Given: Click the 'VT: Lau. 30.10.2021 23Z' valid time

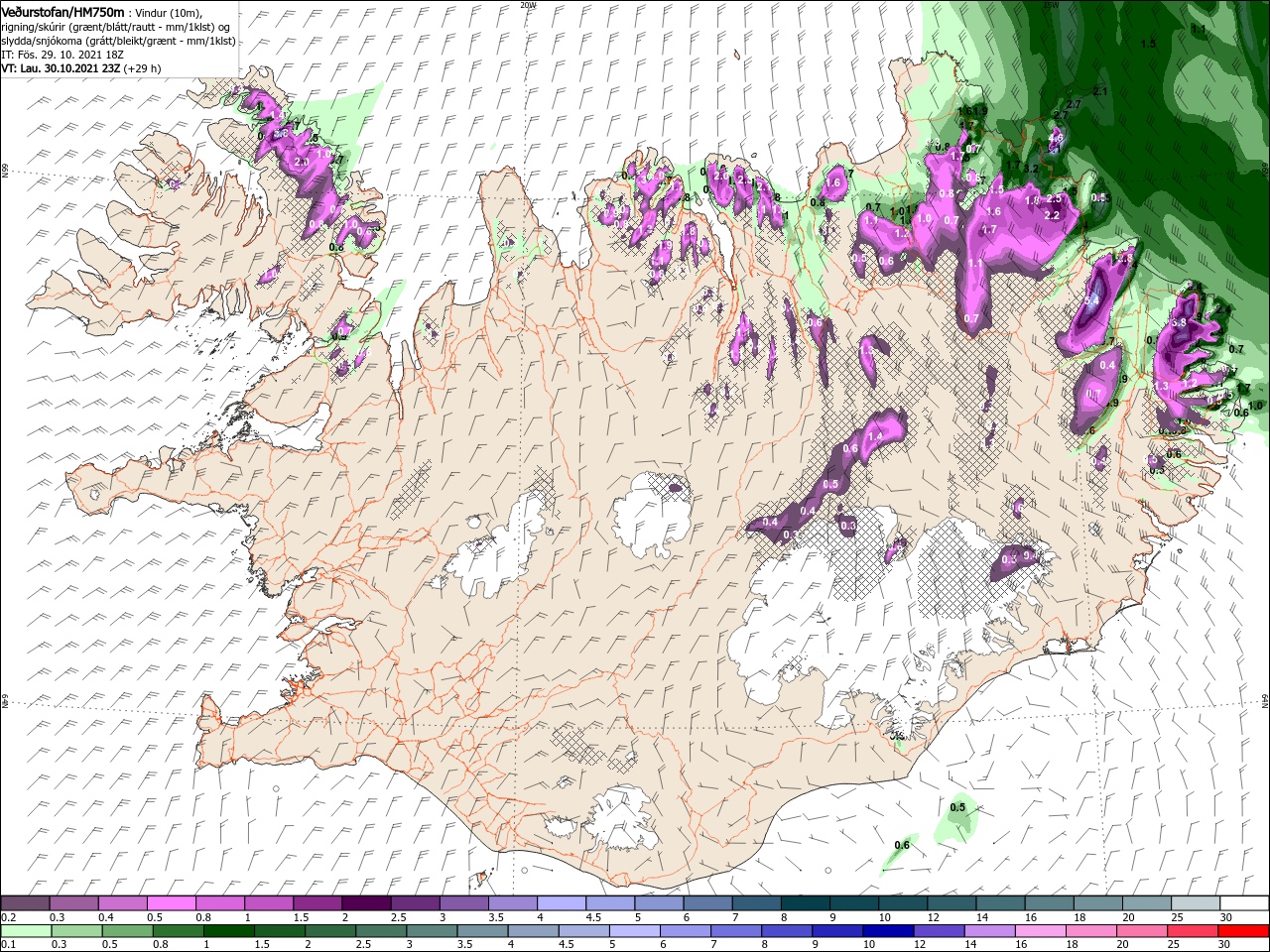Looking at the screenshot, I should tap(61, 68).
